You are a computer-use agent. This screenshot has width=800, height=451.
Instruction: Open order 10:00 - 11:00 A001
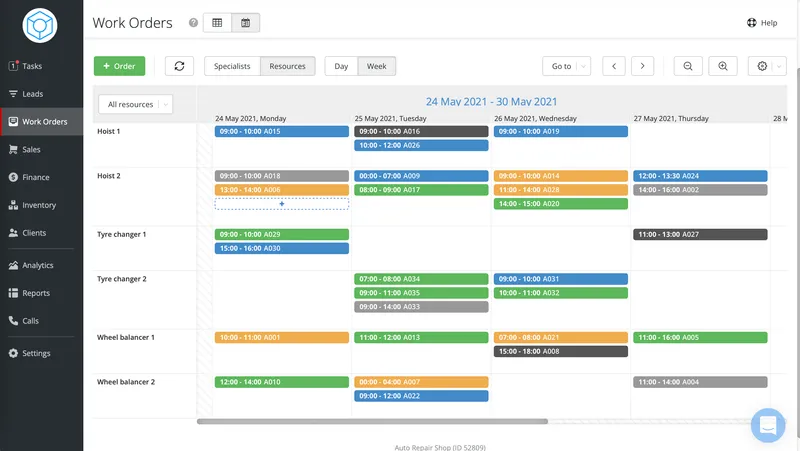(x=282, y=337)
